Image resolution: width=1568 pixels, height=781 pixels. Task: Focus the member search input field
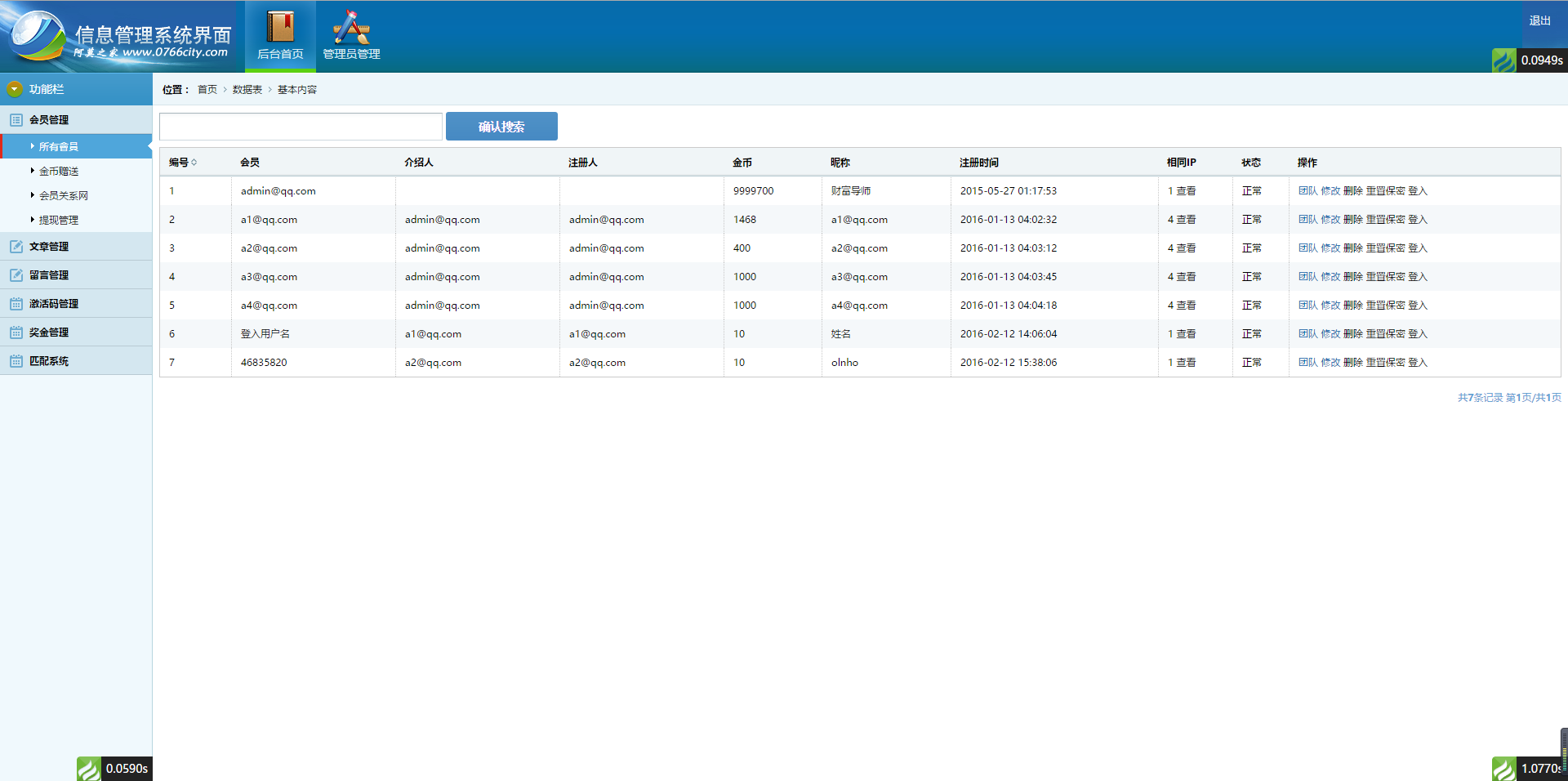301,127
